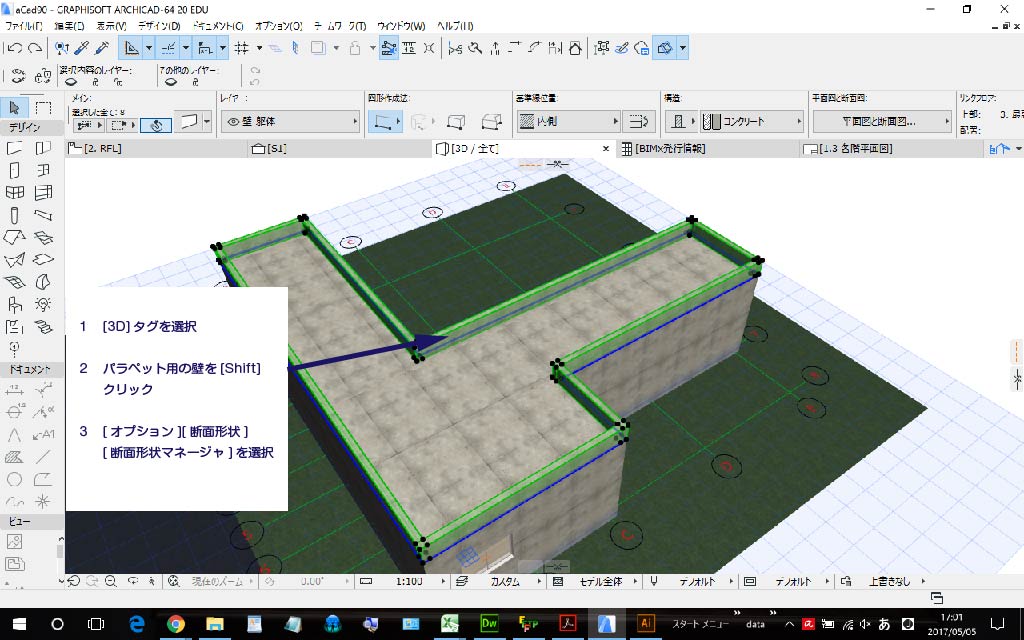Click the zoom out magnifier button
1024x640 pixels.
[x=111, y=581]
